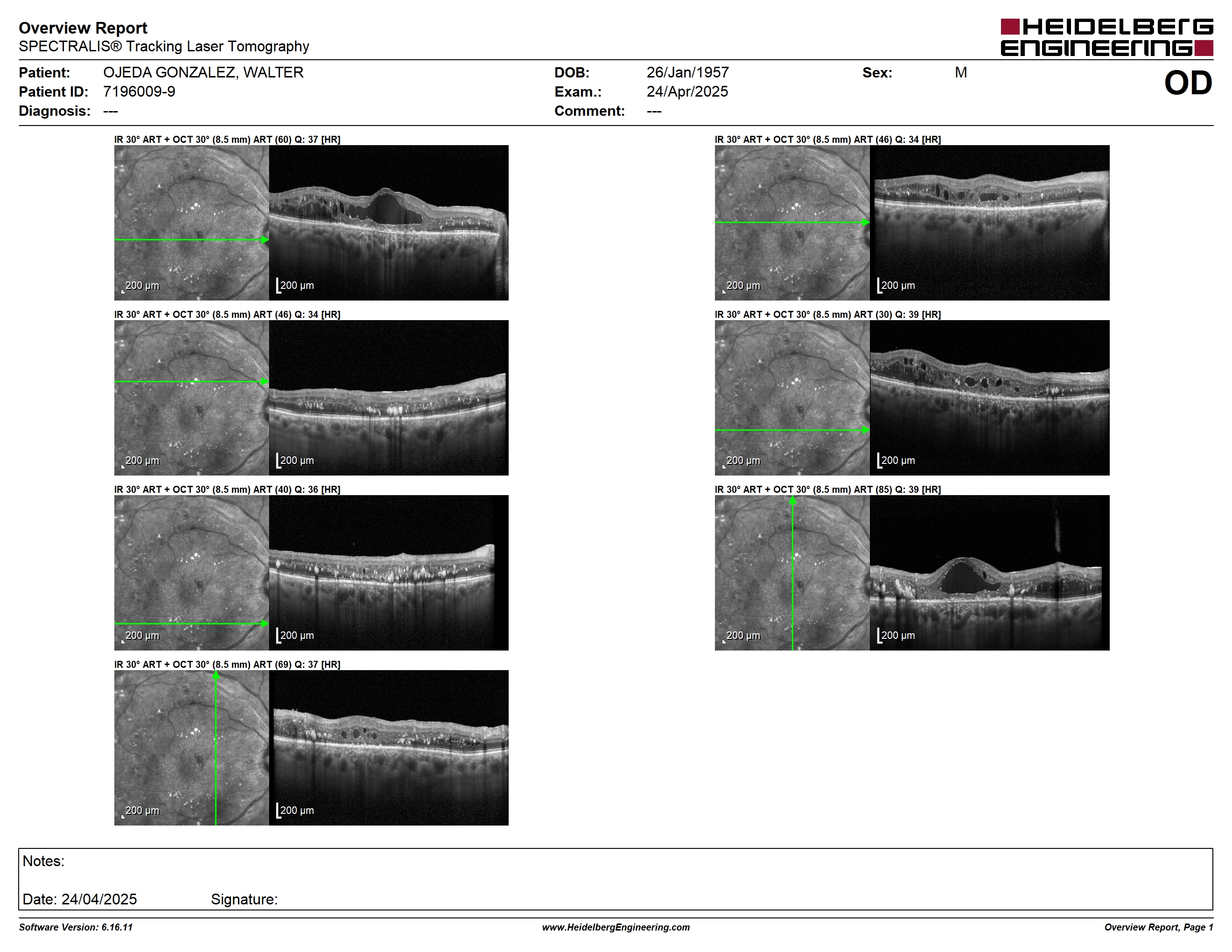Click the patient name OJEDA GONZALEZ, WALTER
Screen dimensions: 1232x952
point(203,73)
